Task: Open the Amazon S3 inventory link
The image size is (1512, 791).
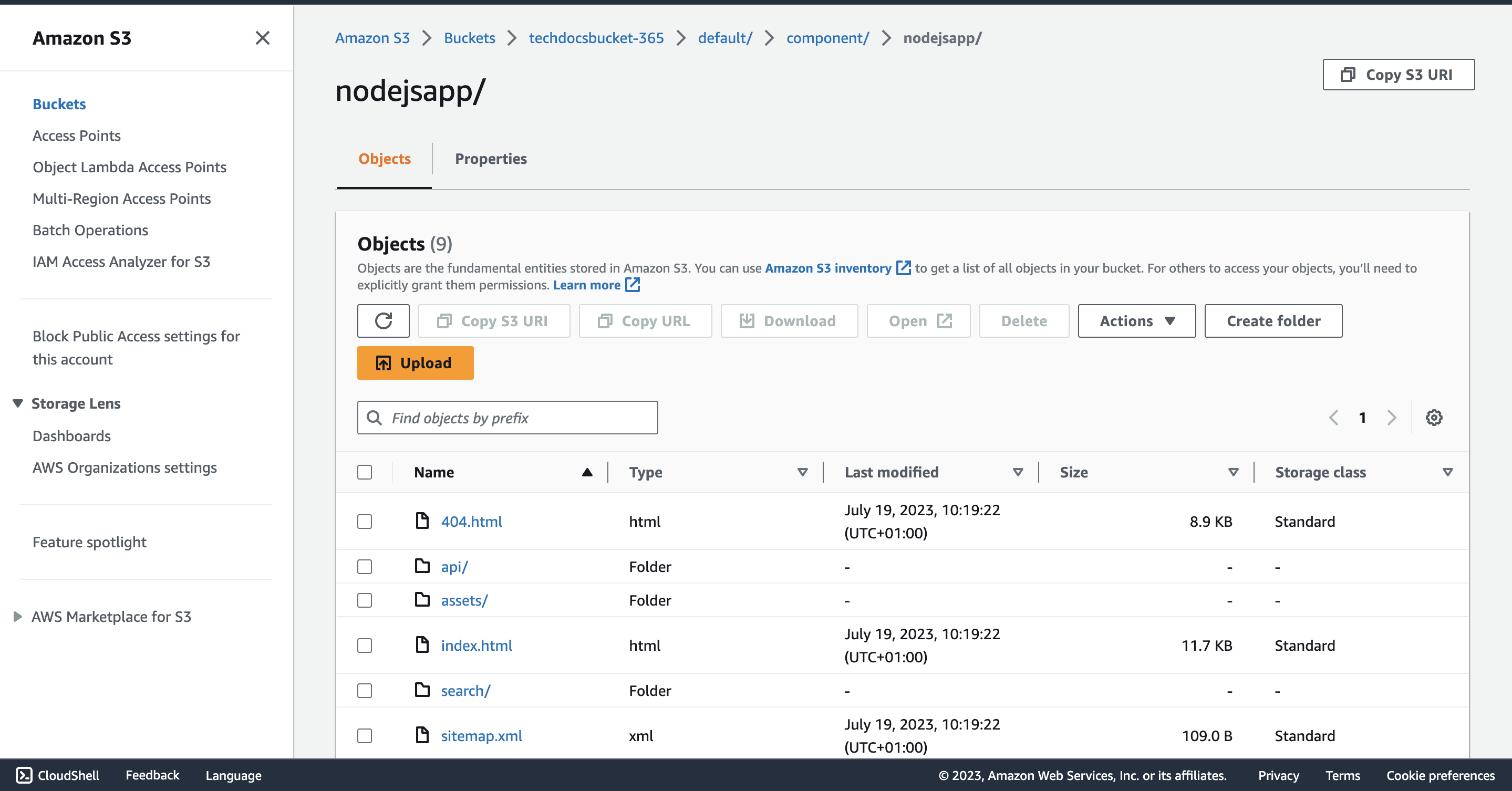Action: tap(828, 268)
